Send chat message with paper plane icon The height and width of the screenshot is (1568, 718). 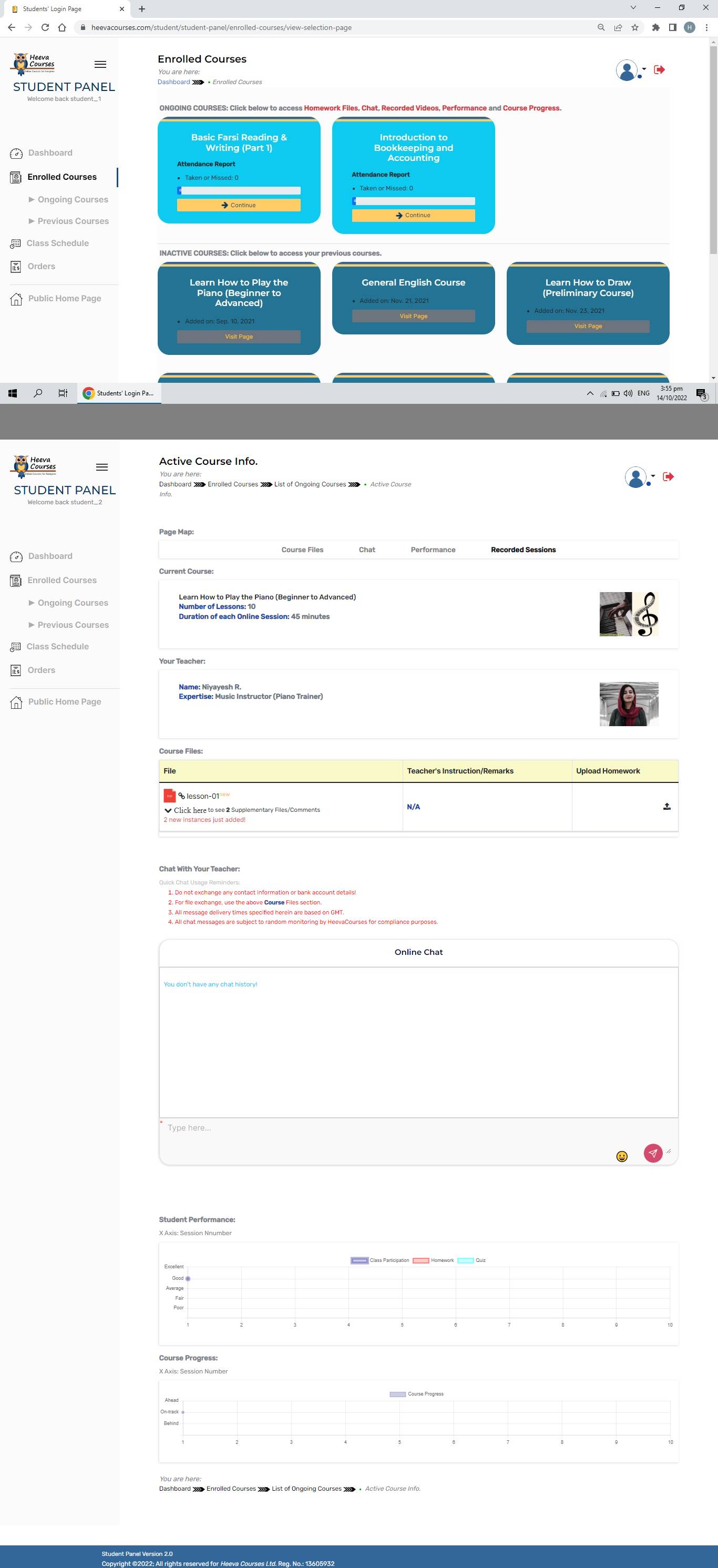tap(652, 1153)
